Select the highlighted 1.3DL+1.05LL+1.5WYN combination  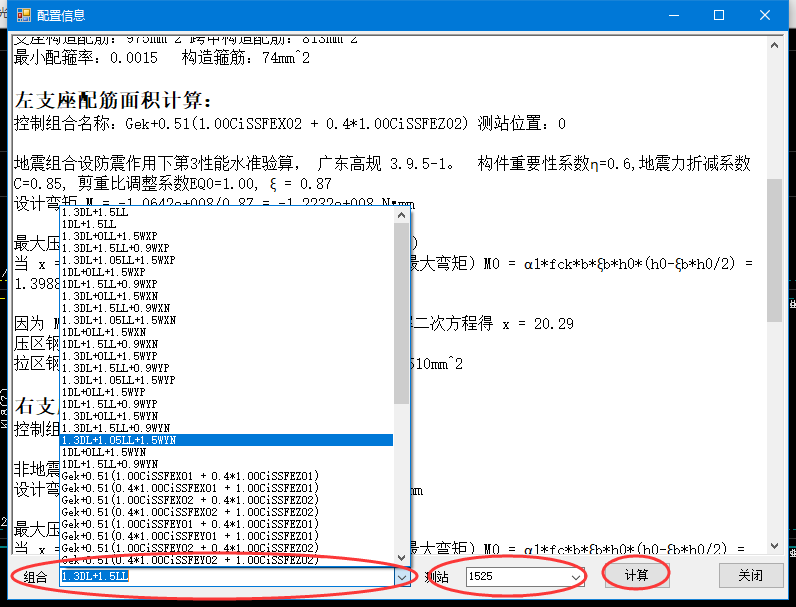tap(119, 440)
